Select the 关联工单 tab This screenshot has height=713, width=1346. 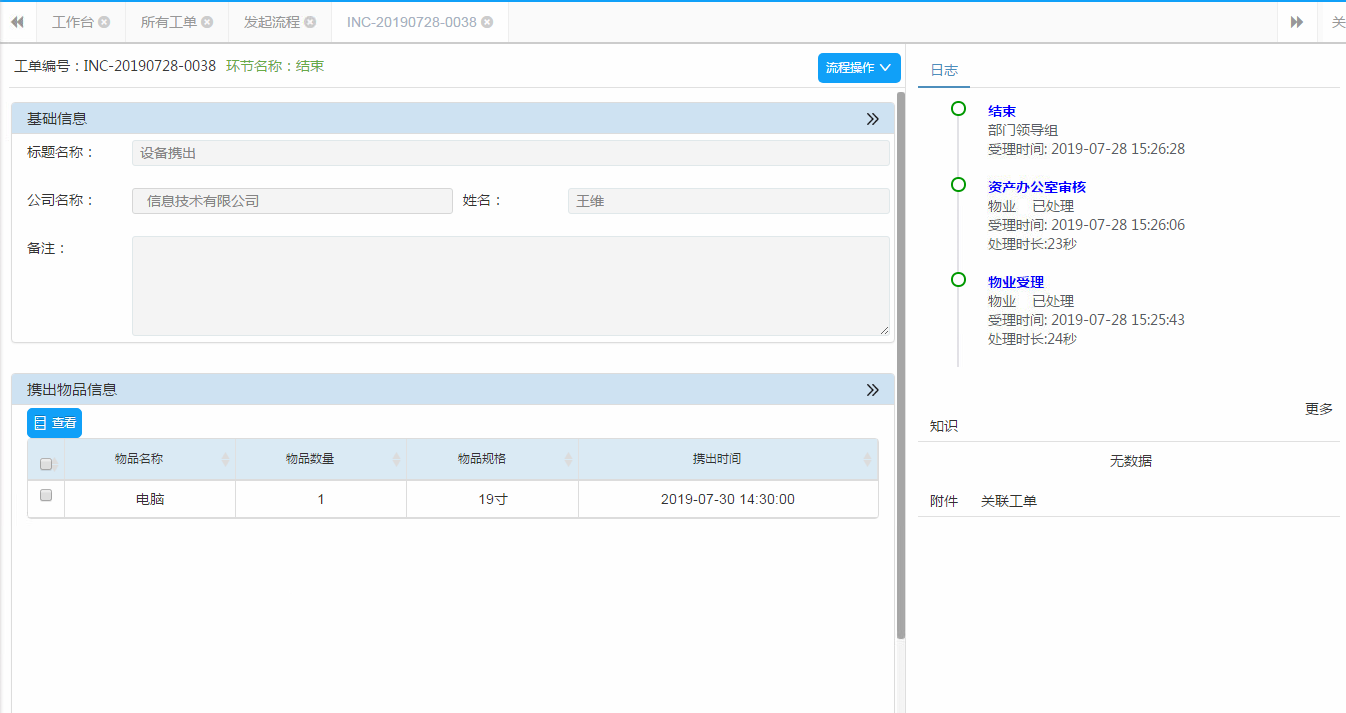point(1008,501)
